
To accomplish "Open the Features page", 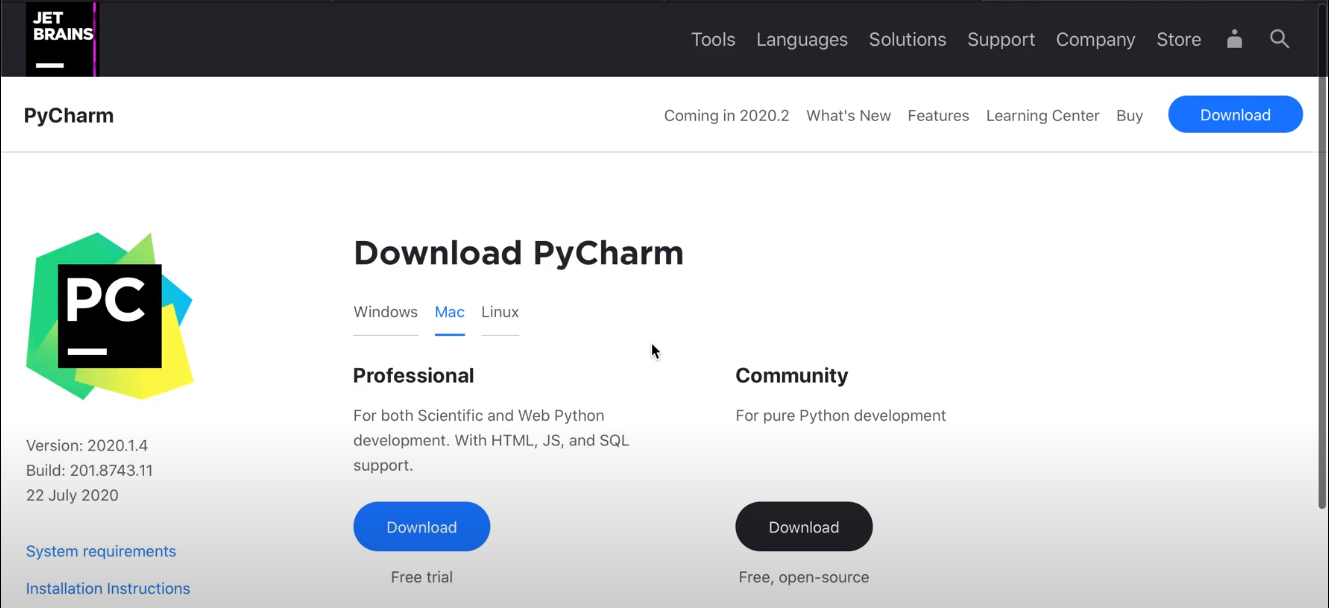I will tap(938, 116).
